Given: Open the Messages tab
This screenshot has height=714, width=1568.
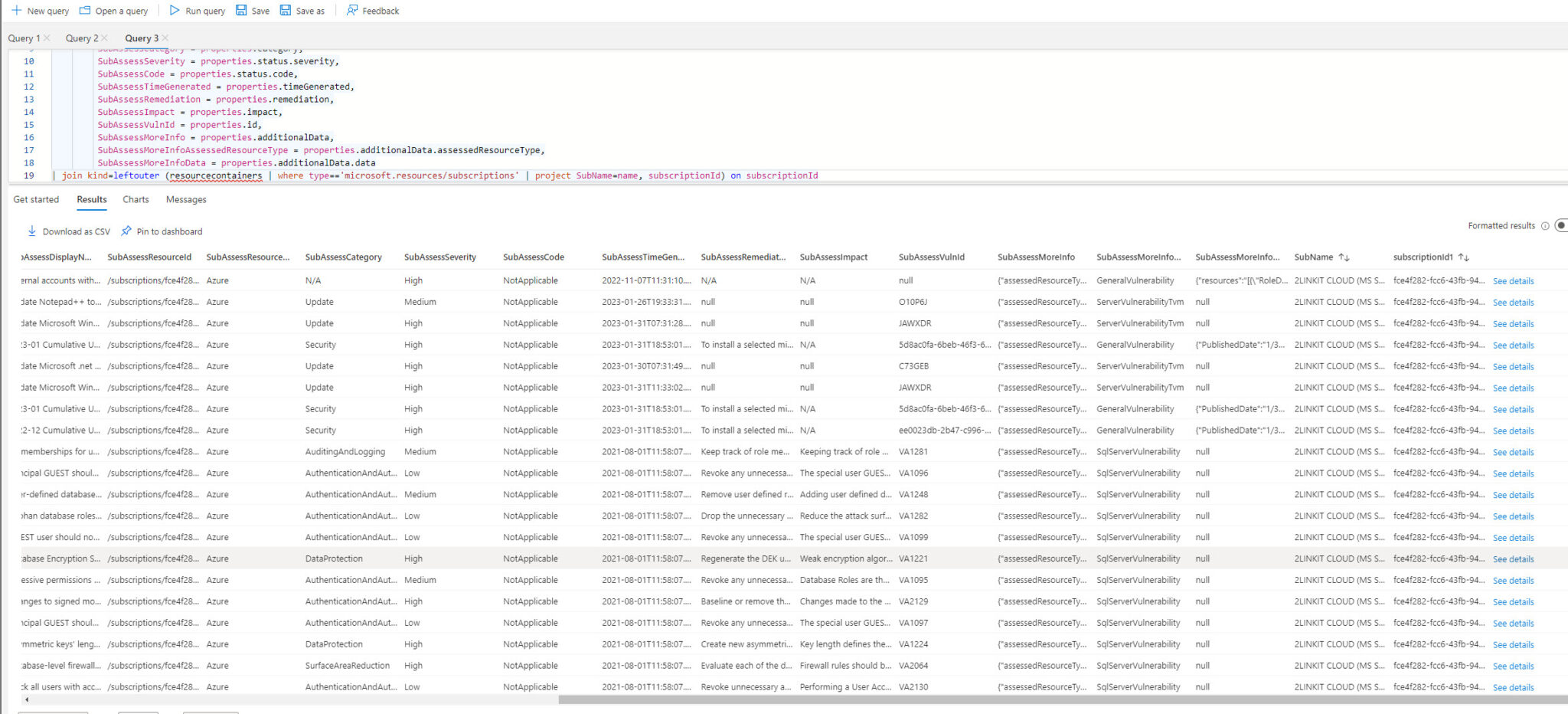Looking at the screenshot, I should pyautogui.click(x=185, y=199).
